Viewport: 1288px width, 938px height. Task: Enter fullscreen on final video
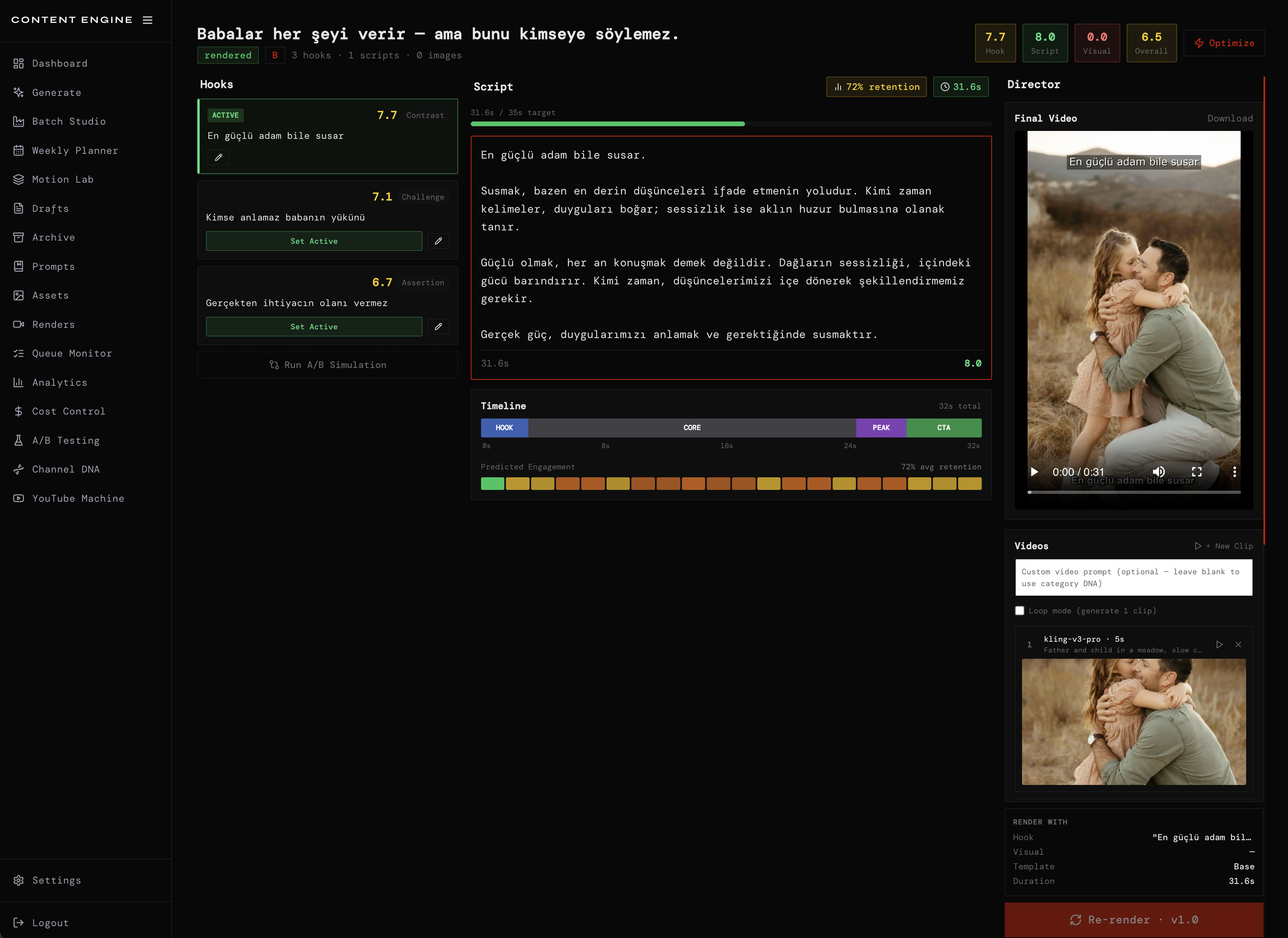pyautogui.click(x=1196, y=472)
